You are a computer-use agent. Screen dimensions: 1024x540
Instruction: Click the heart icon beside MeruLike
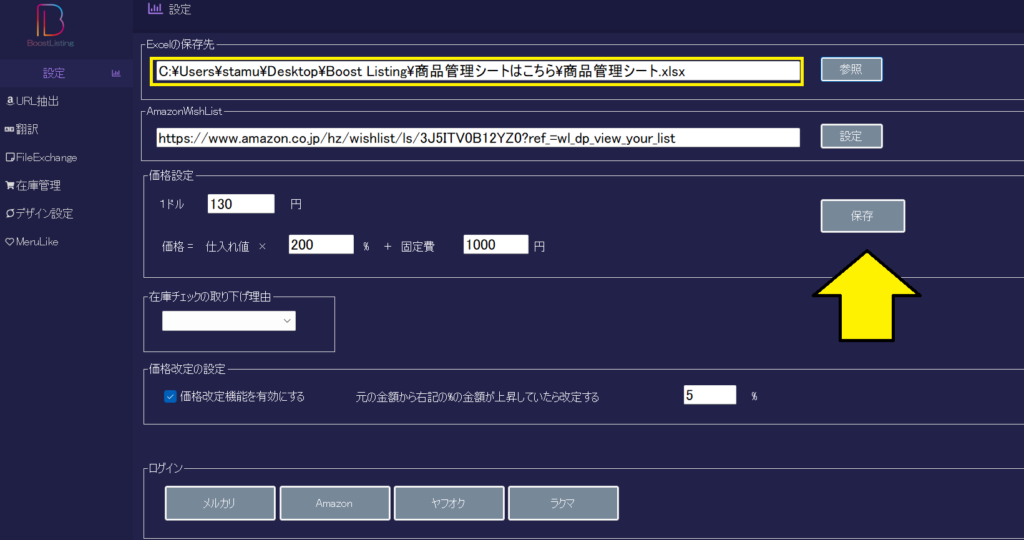pos(10,241)
